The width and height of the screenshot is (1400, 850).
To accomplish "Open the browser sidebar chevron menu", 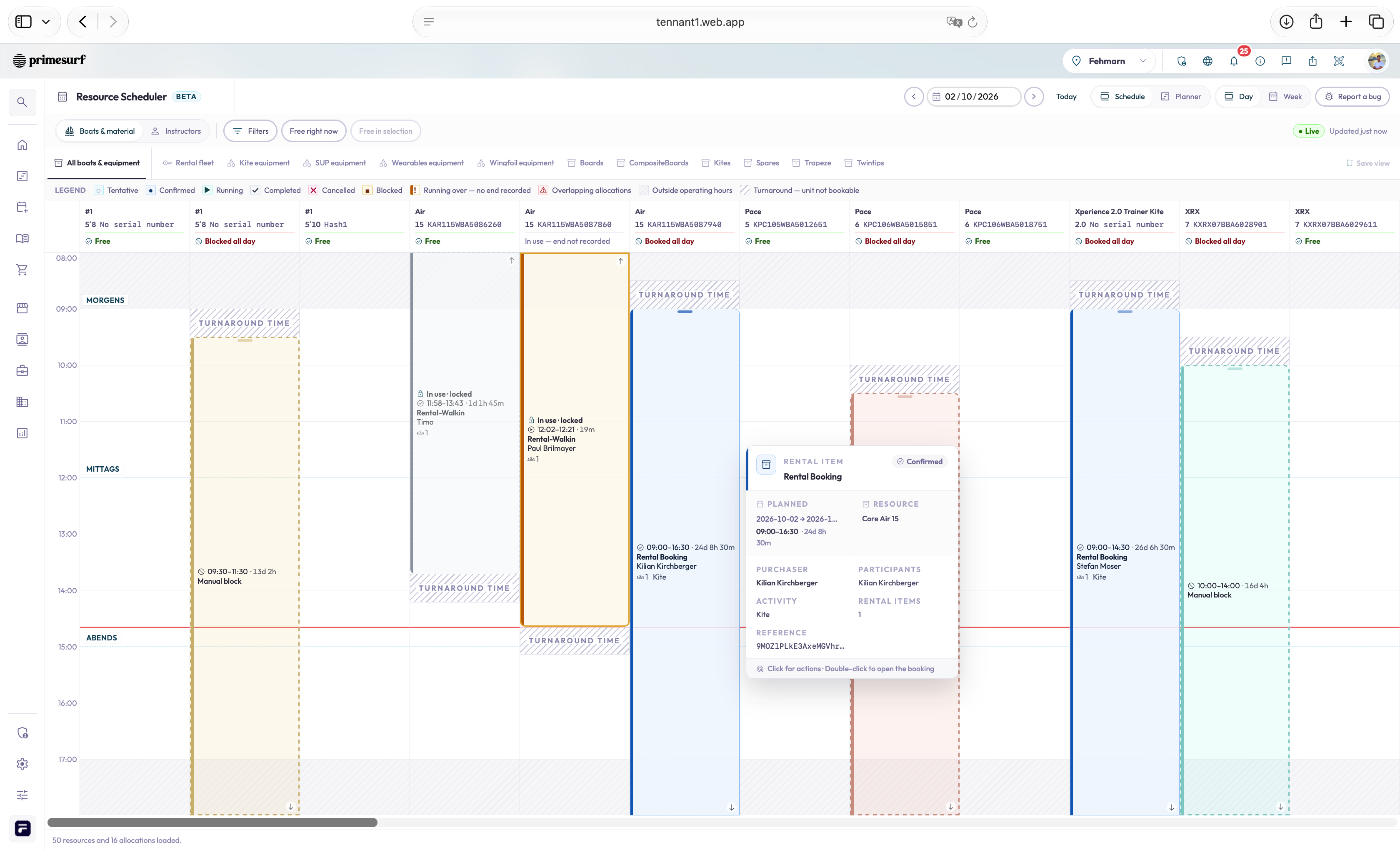I will coord(46,22).
